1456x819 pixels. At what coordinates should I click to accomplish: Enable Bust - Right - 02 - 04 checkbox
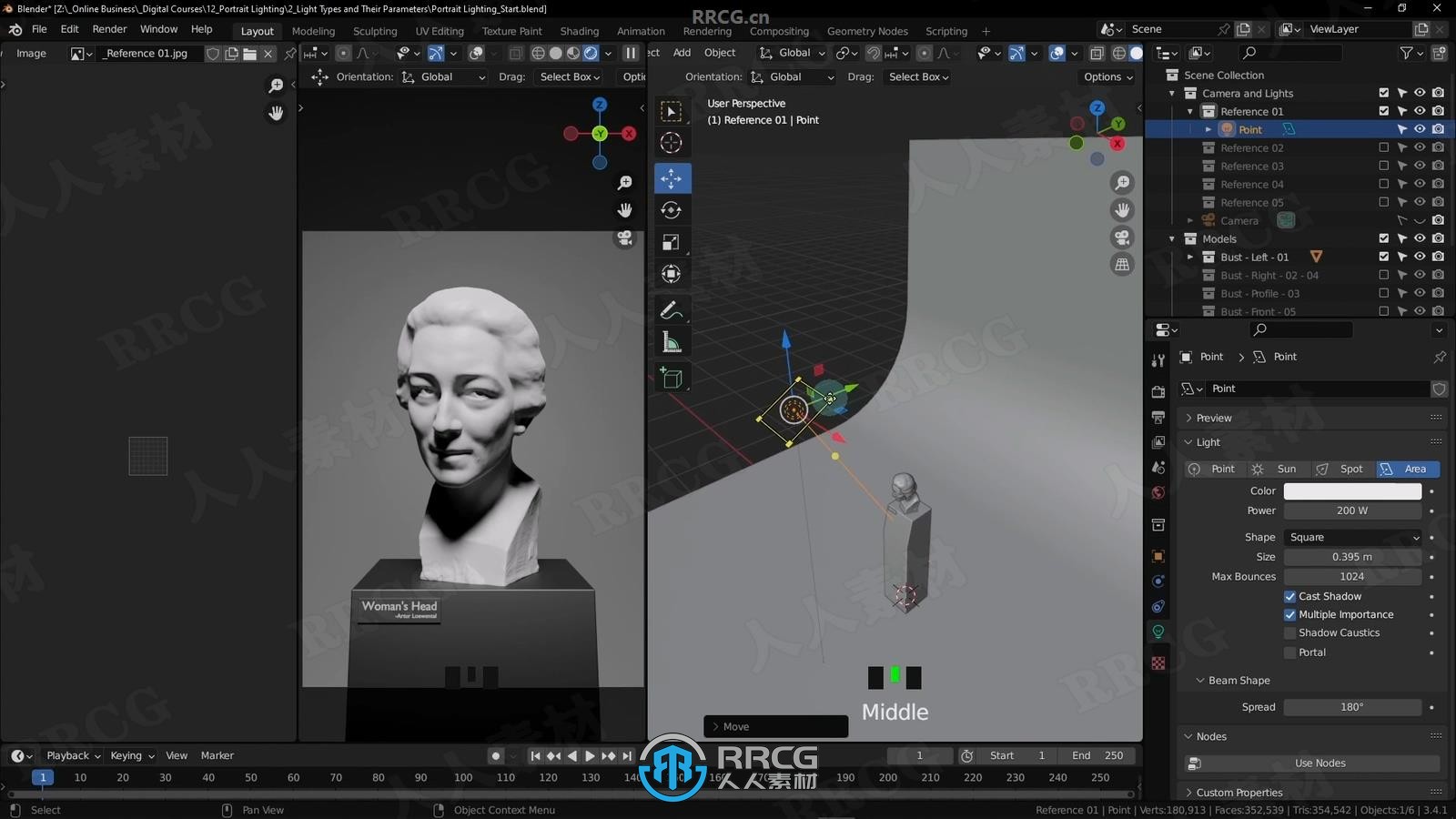[1383, 275]
